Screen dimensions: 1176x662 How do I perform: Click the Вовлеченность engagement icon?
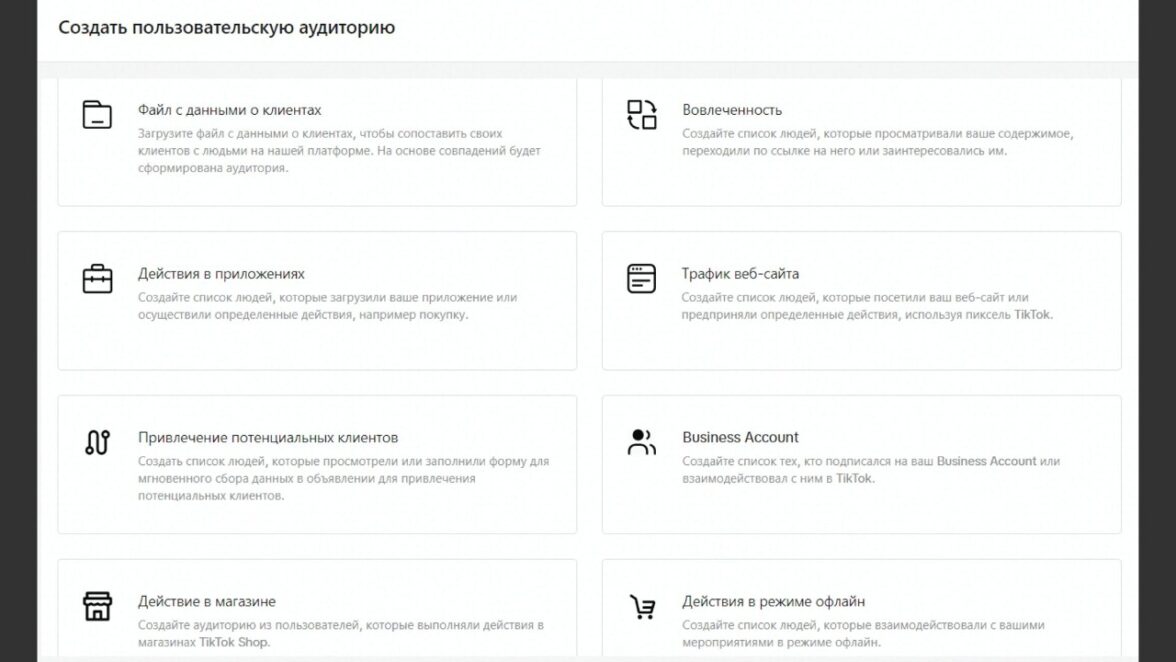tap(642, 114)
